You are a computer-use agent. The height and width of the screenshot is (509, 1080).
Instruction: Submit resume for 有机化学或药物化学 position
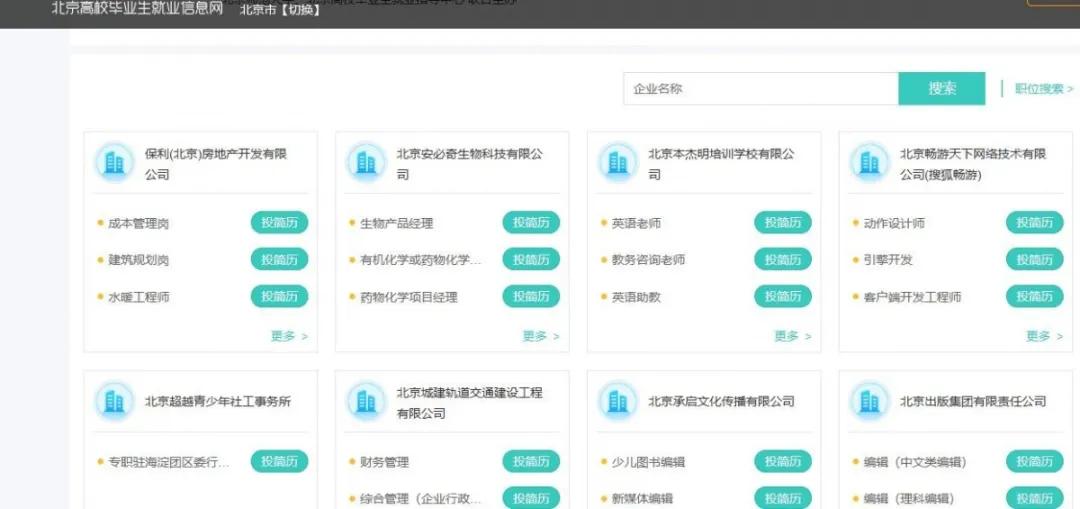(x=531, y=259)
